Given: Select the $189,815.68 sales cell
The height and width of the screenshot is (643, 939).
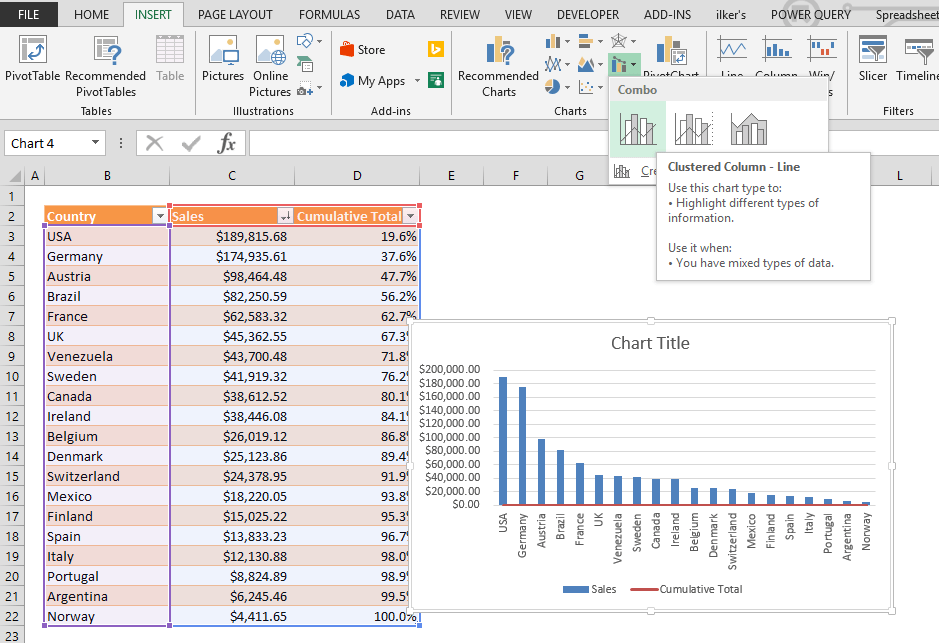Looking at the screenshot, I should pos(232,236).
